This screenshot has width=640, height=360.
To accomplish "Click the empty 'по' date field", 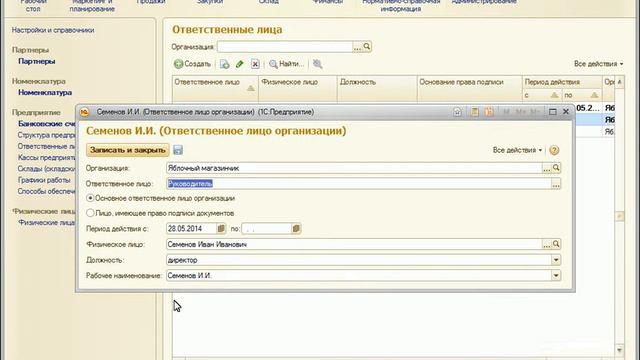I will pyautogui.click(x=266, y=229).
